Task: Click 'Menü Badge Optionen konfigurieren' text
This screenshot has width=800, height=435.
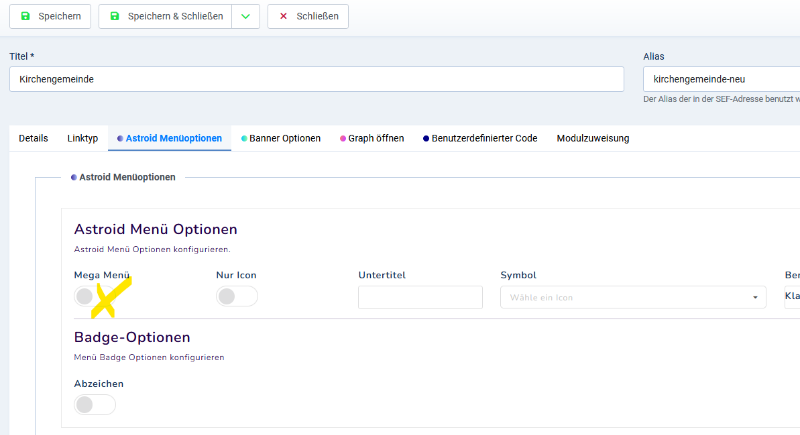Action: click(x=149, y=357)
